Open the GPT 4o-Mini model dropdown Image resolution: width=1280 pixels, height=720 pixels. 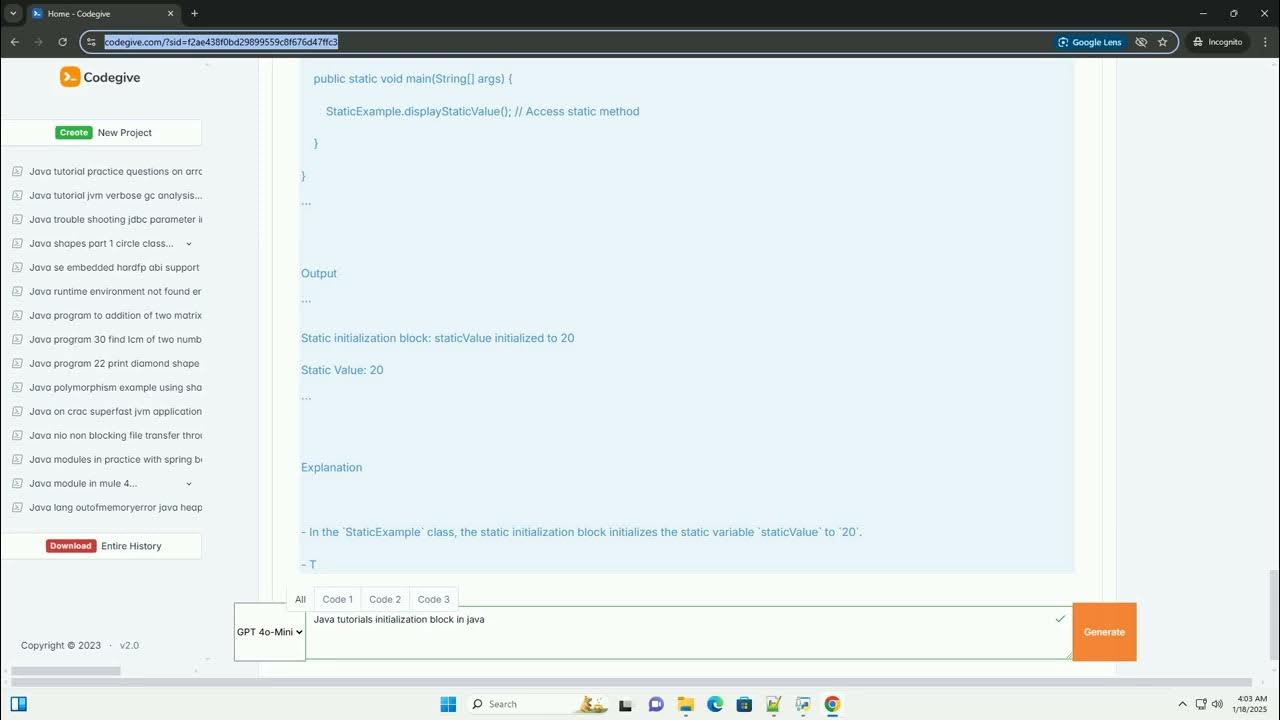[x=270, y=632]
